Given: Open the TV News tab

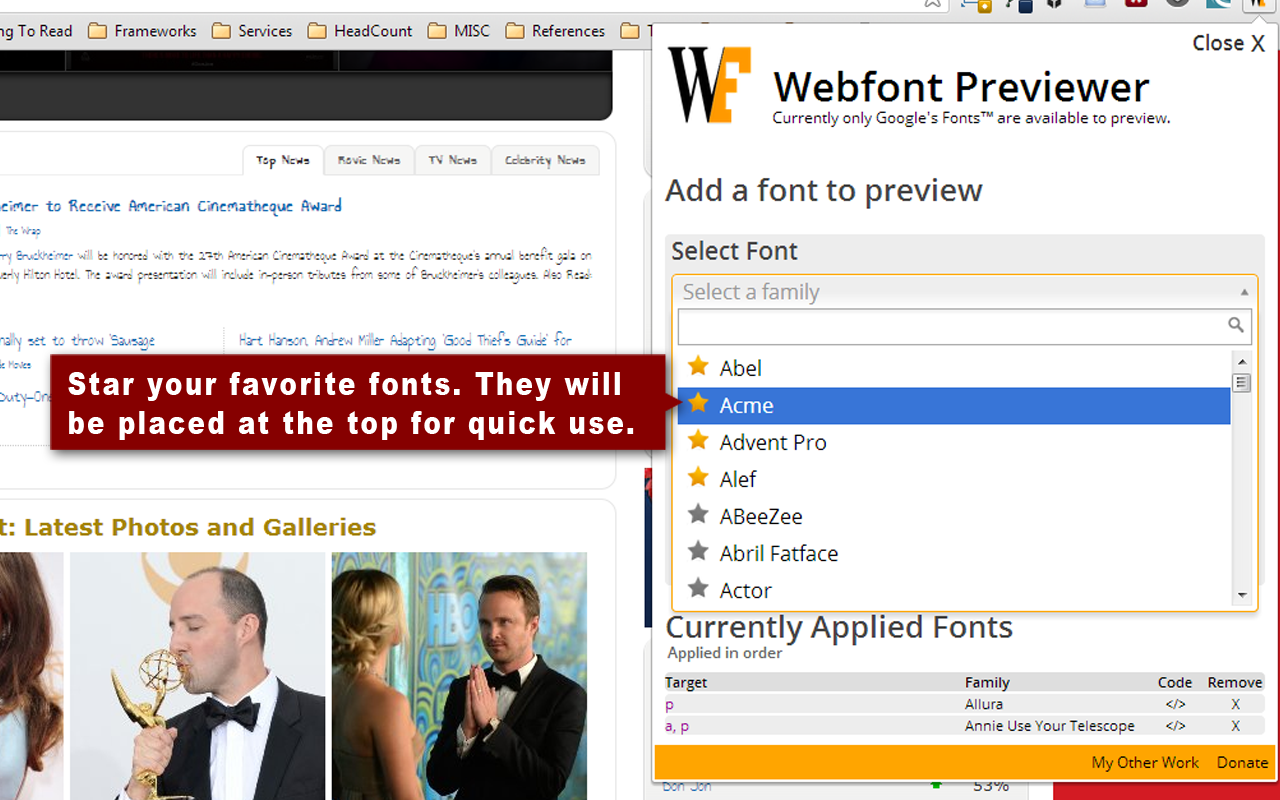Looking at the screenshot, I should pyautogui.click(x=453, y=160).
